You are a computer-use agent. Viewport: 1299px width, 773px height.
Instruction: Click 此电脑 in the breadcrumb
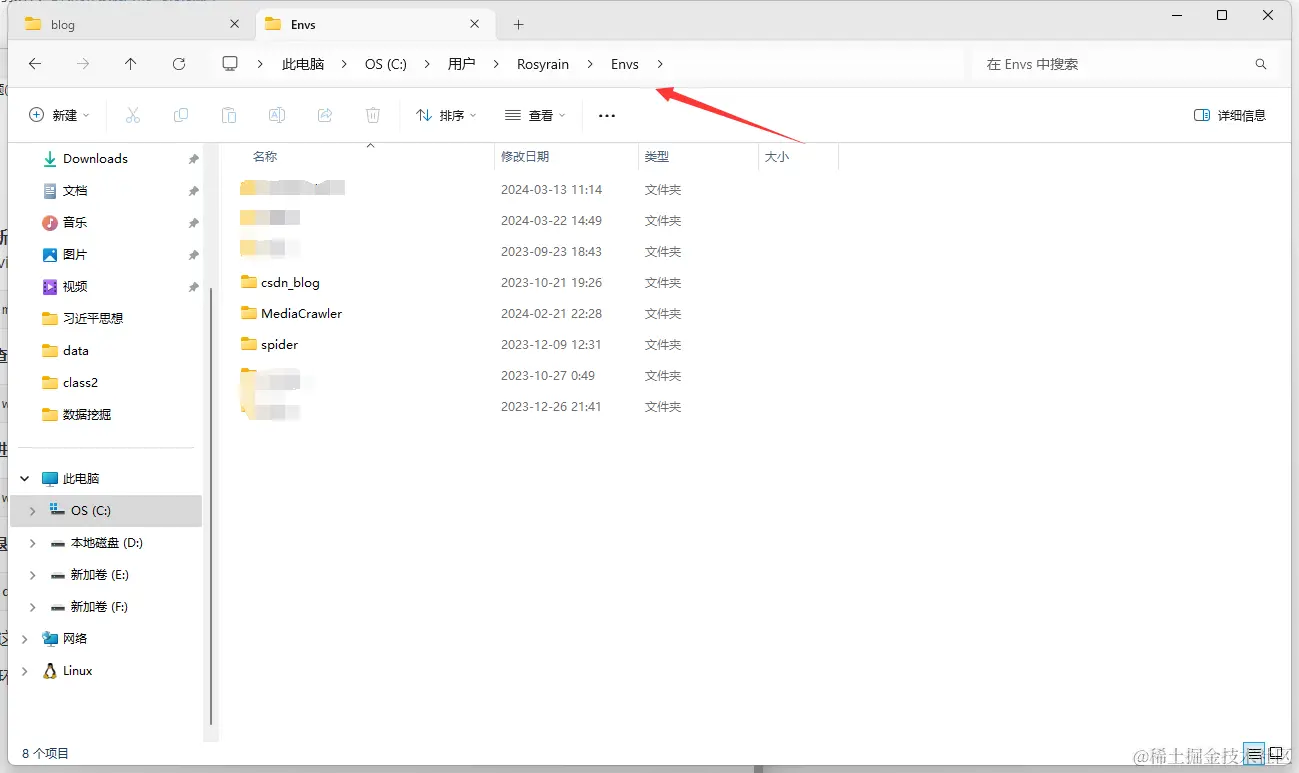303,64
